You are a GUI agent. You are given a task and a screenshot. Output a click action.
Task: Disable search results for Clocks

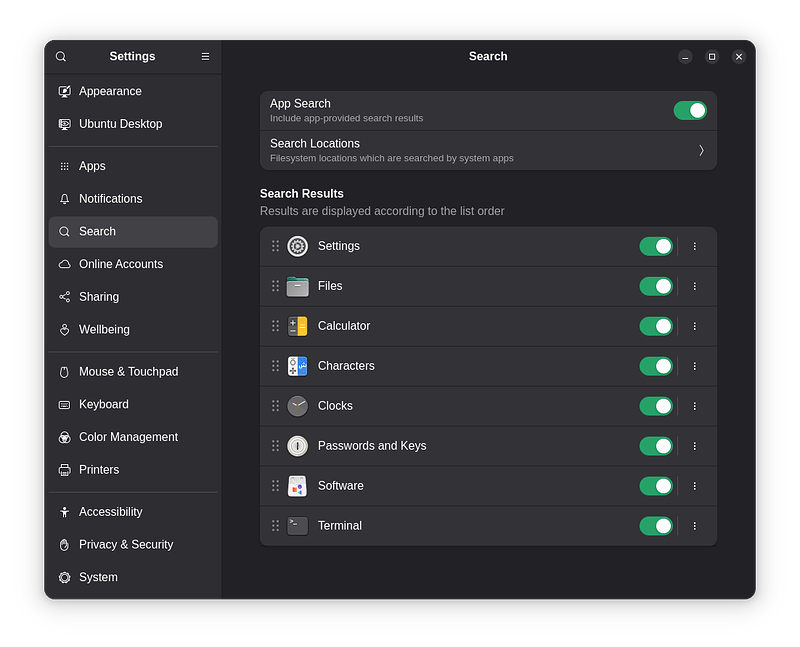click(x=656, y=406)
